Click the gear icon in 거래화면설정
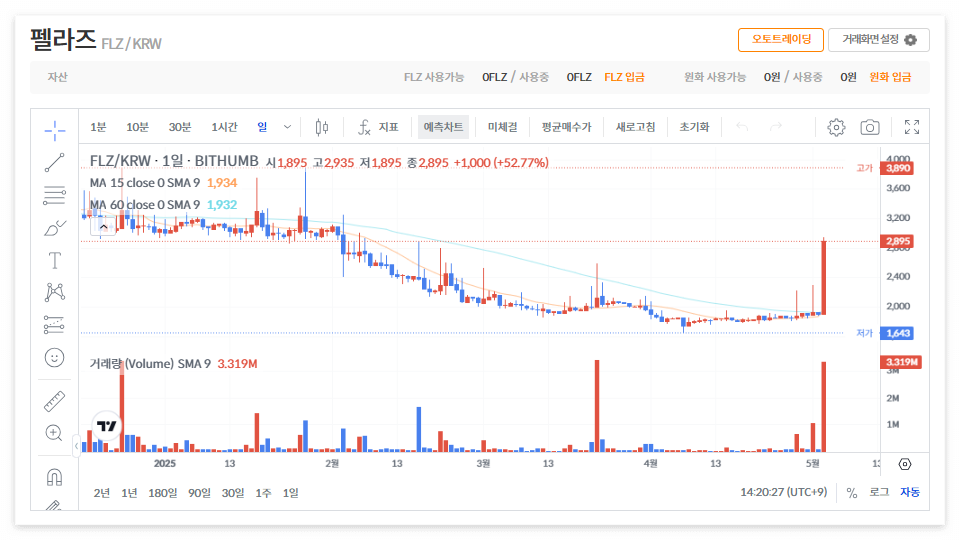The height and width of the screenshot is (540, 960). click(911, 40)
